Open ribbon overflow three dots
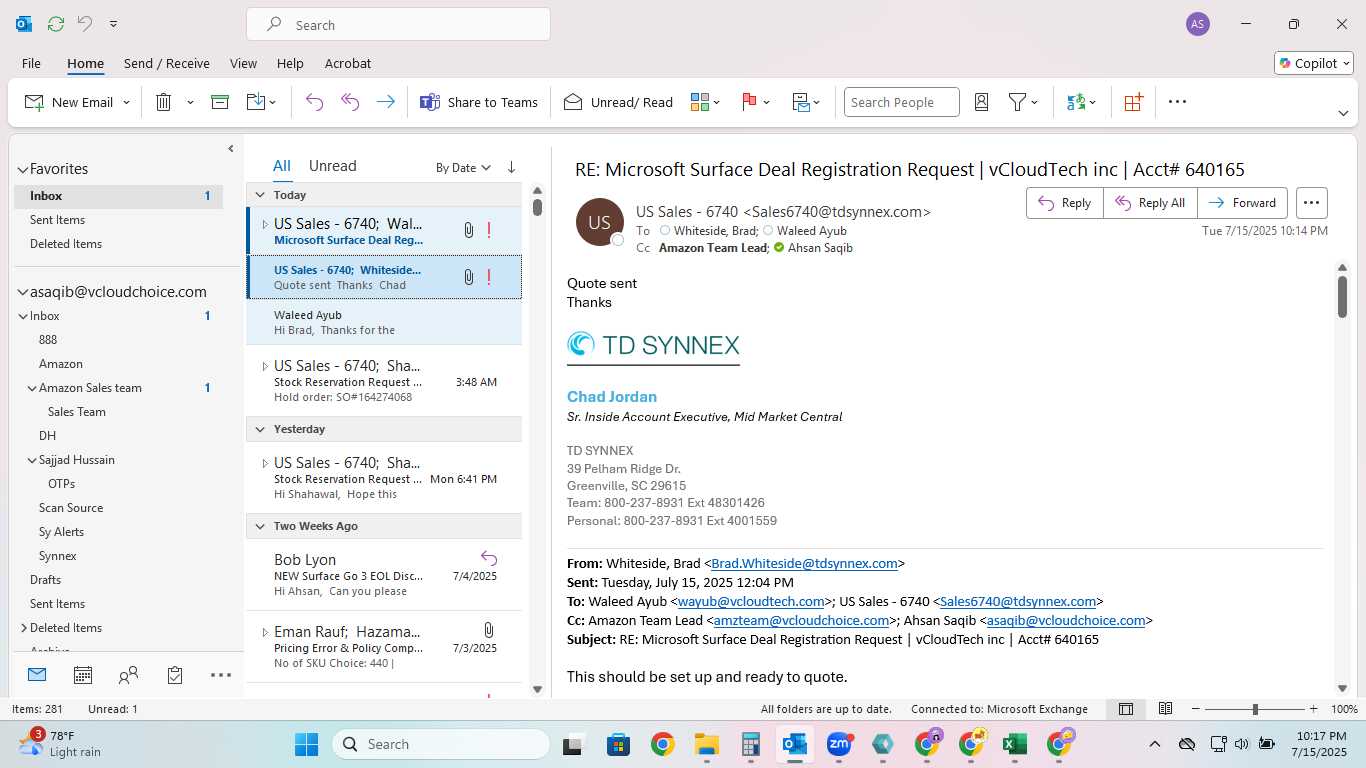The width and height of the screenshot is (1366, 768). coord(1177,102)
